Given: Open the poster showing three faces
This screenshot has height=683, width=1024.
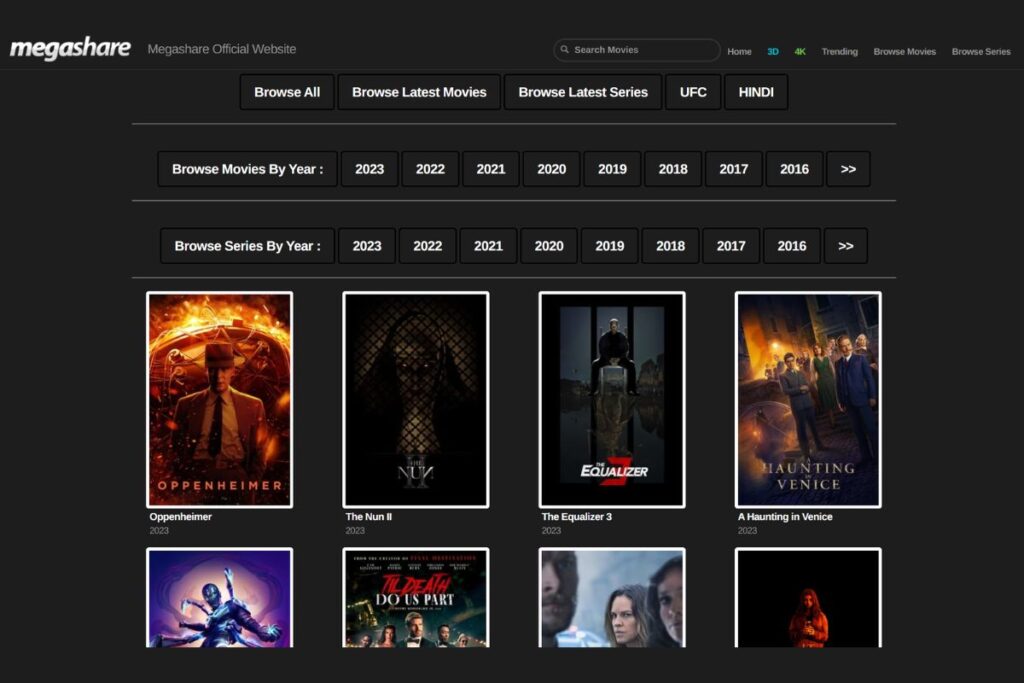Looking at the screenshot, I should tap(612, 597).
